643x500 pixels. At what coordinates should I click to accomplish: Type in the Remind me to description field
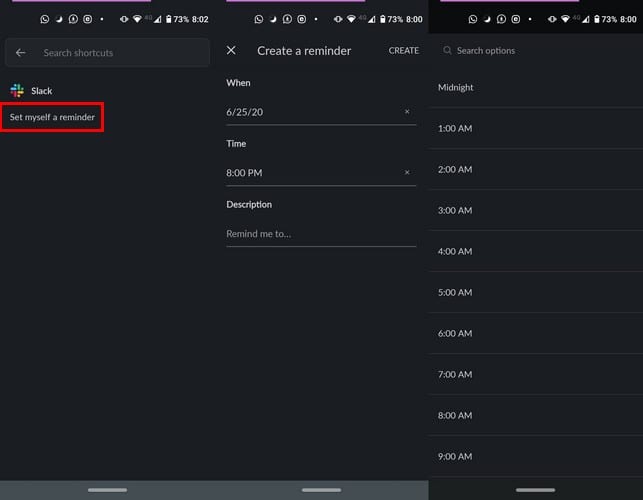[320, 234]
